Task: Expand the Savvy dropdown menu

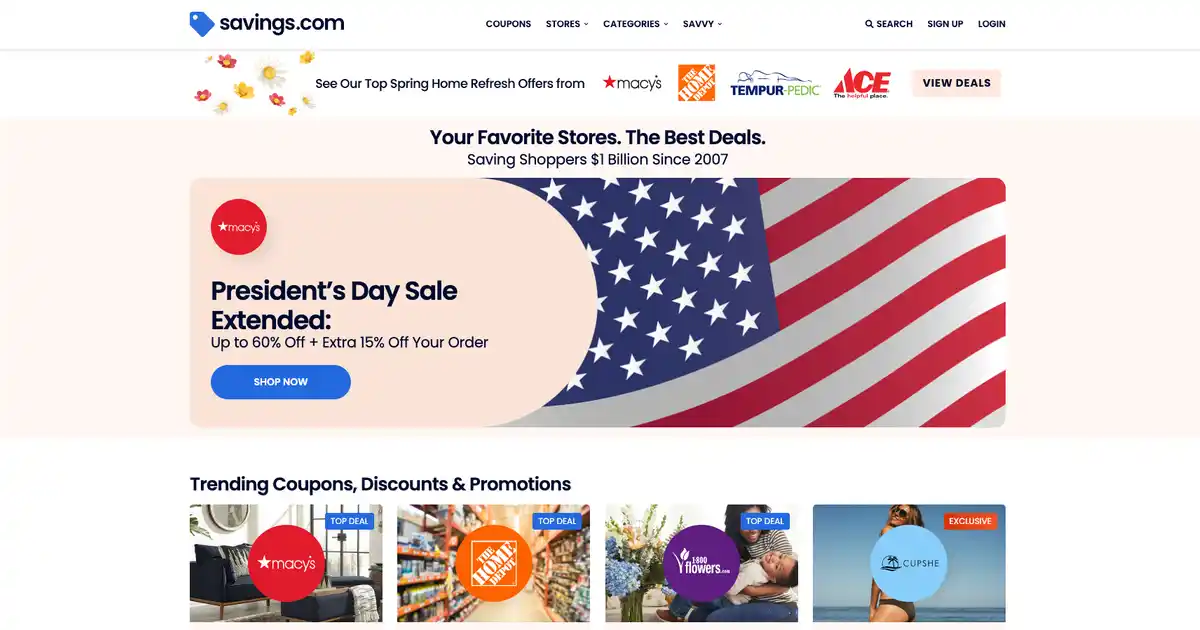Action: [702, 24]
